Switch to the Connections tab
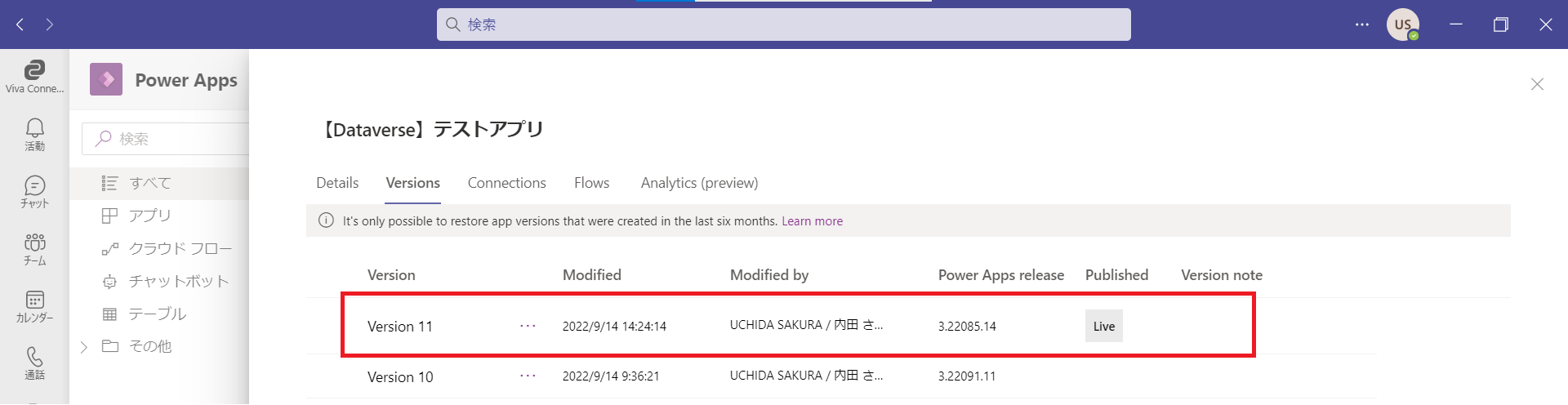The width and height of the screenshot is (1568, 405). 506,183
